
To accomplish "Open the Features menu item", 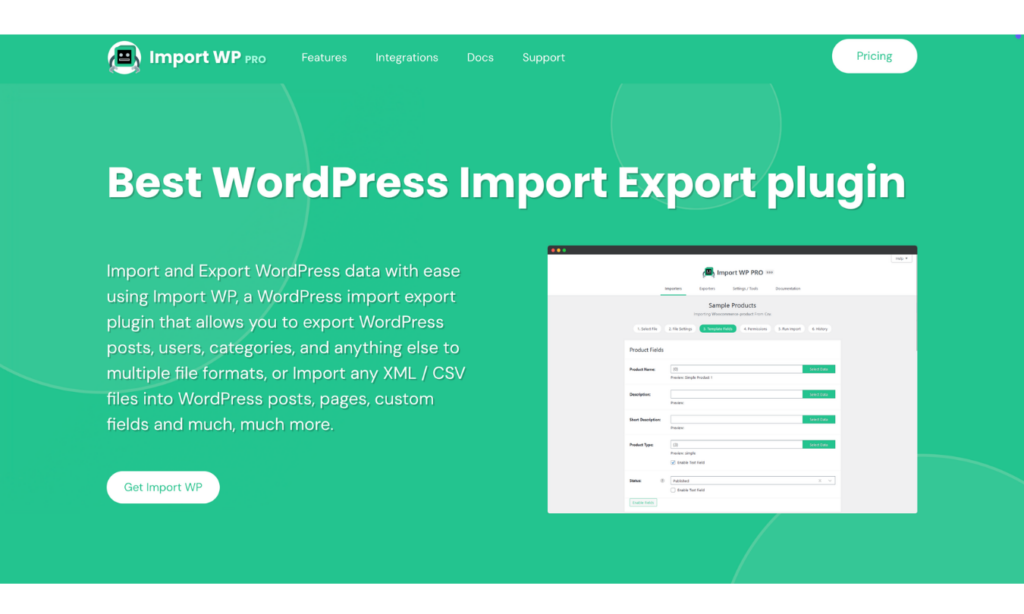I will click(324, 57).
